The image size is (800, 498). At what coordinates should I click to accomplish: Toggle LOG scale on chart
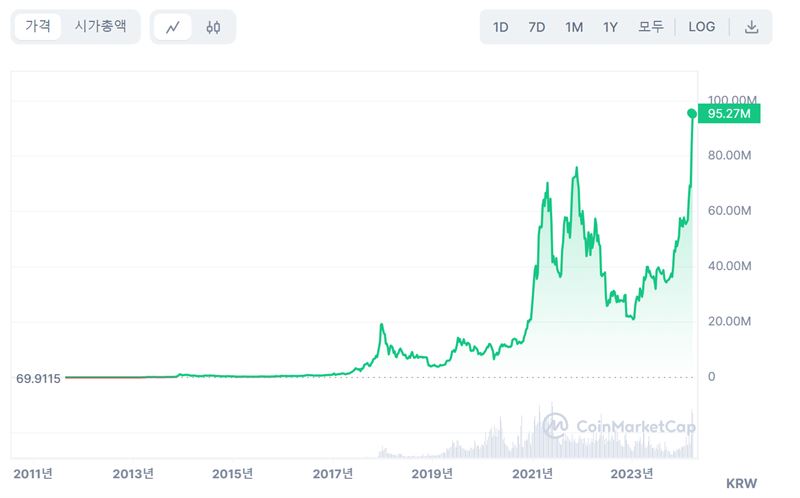pos(702,27)
